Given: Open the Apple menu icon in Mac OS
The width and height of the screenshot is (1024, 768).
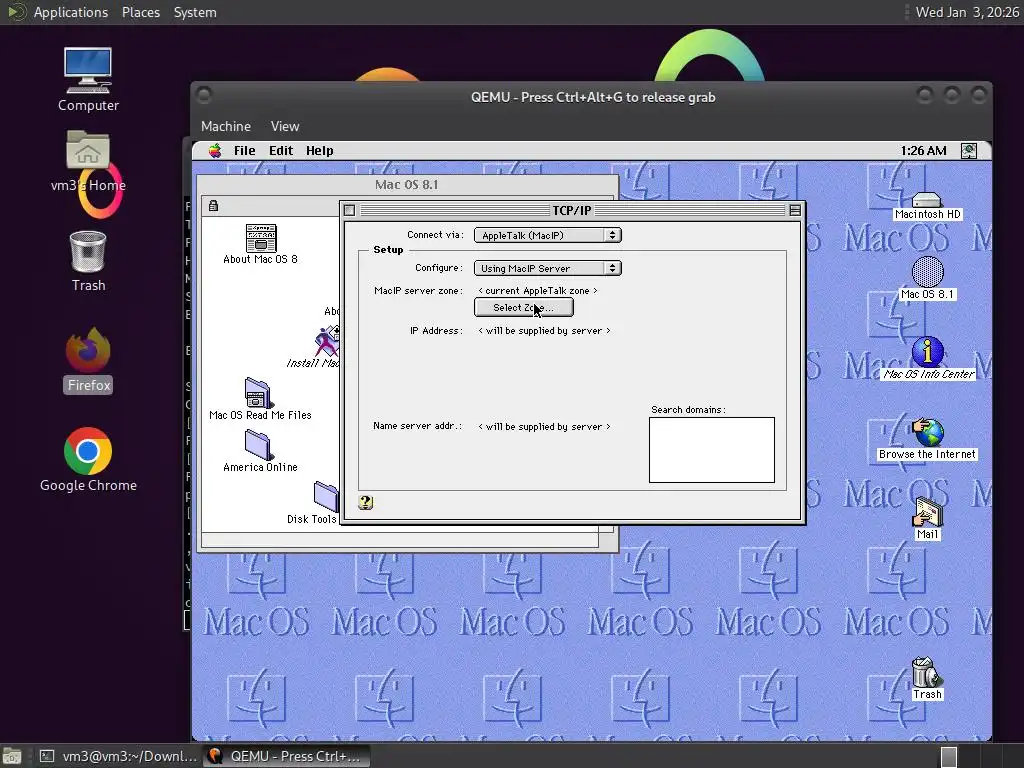Looking at the screenshot, I should point(215,151).
